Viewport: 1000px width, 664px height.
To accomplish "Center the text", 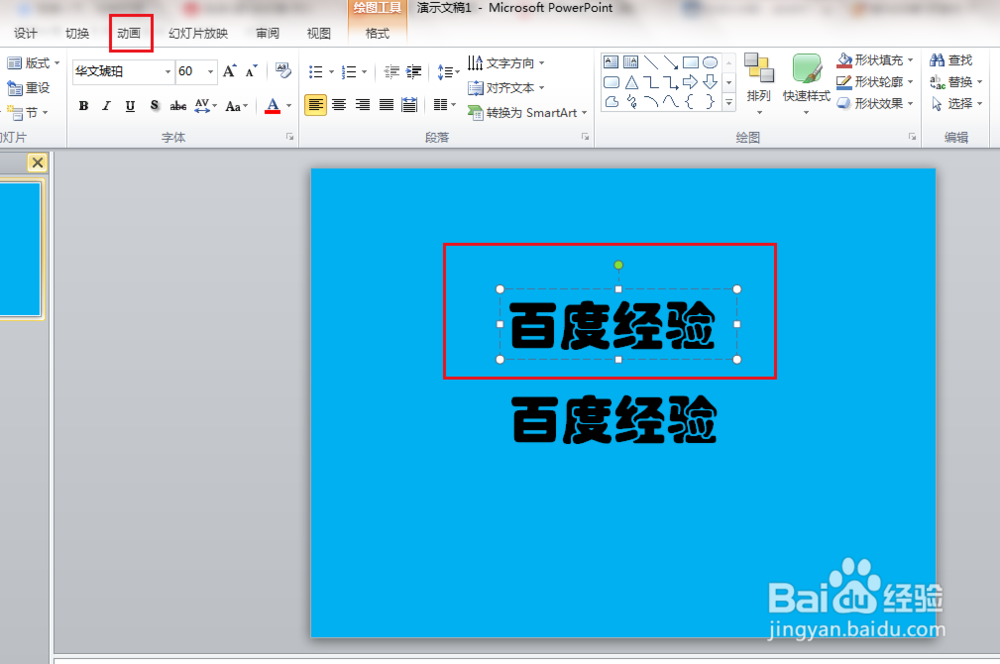I will [339, 105].
